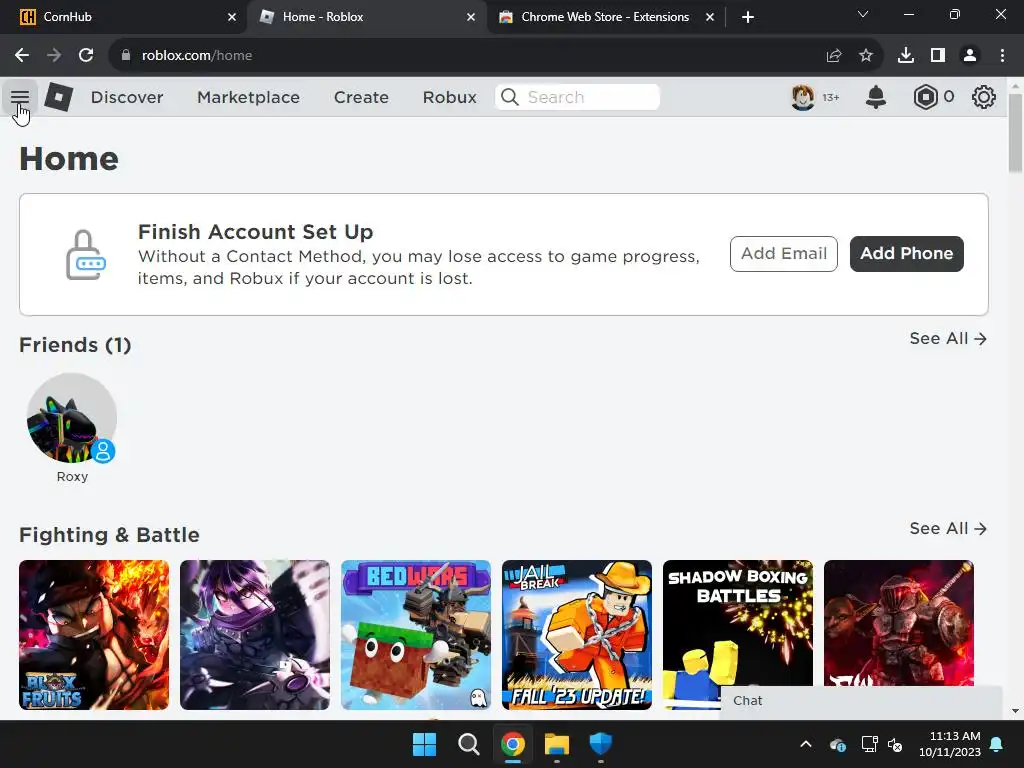
Task: Click the Add Phone button
Action: 906,253
